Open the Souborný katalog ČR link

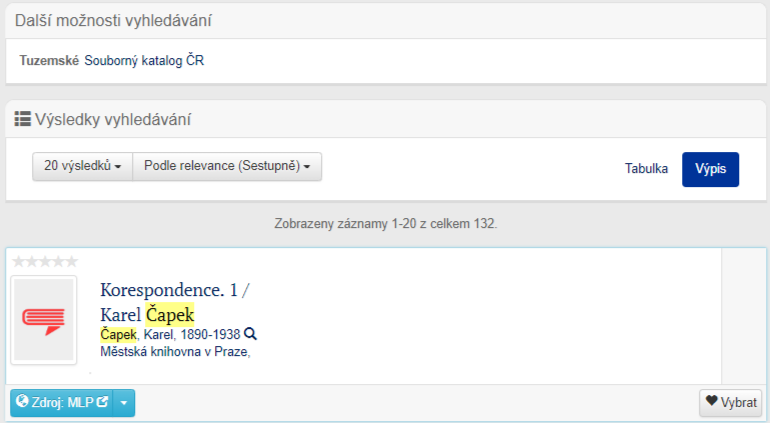(x=144, y=61)
